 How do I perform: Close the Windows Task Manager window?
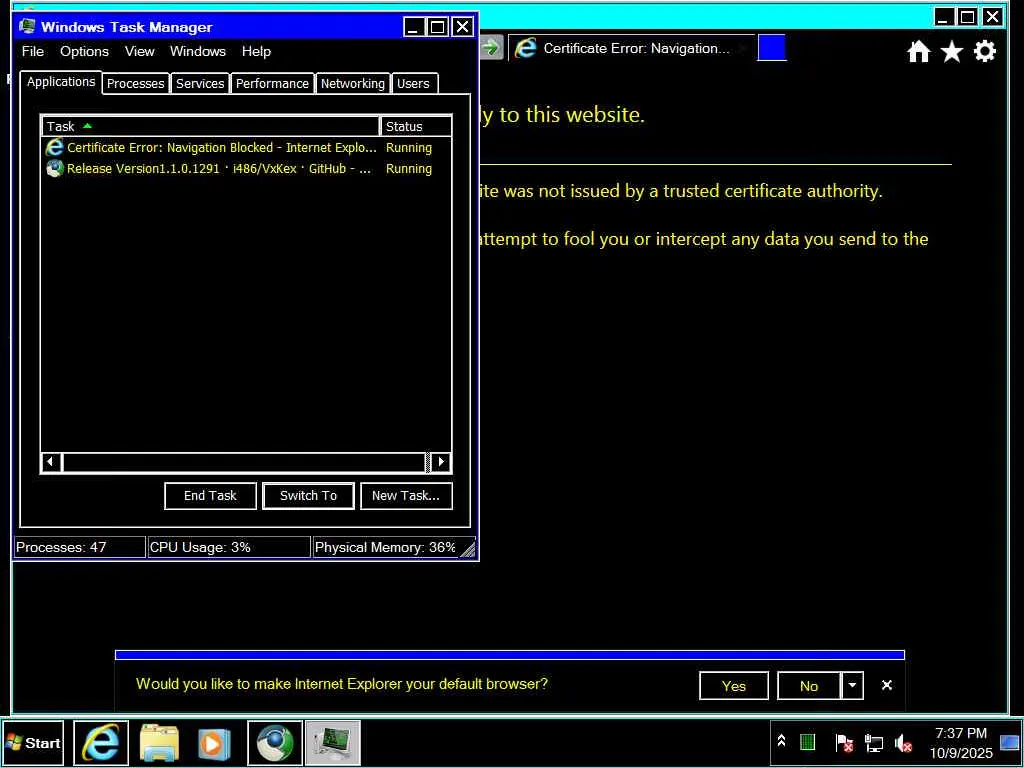point(462,27)
